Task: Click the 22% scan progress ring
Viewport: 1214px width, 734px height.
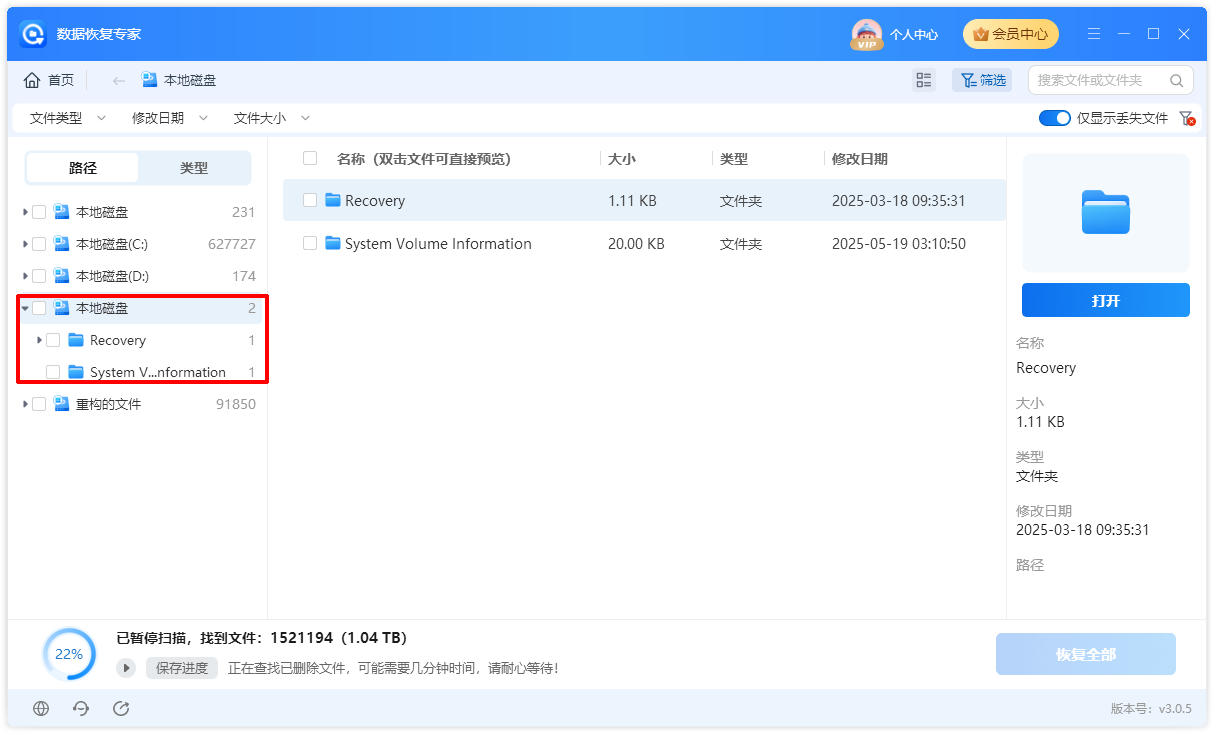Action: click(x=69, y=654)
